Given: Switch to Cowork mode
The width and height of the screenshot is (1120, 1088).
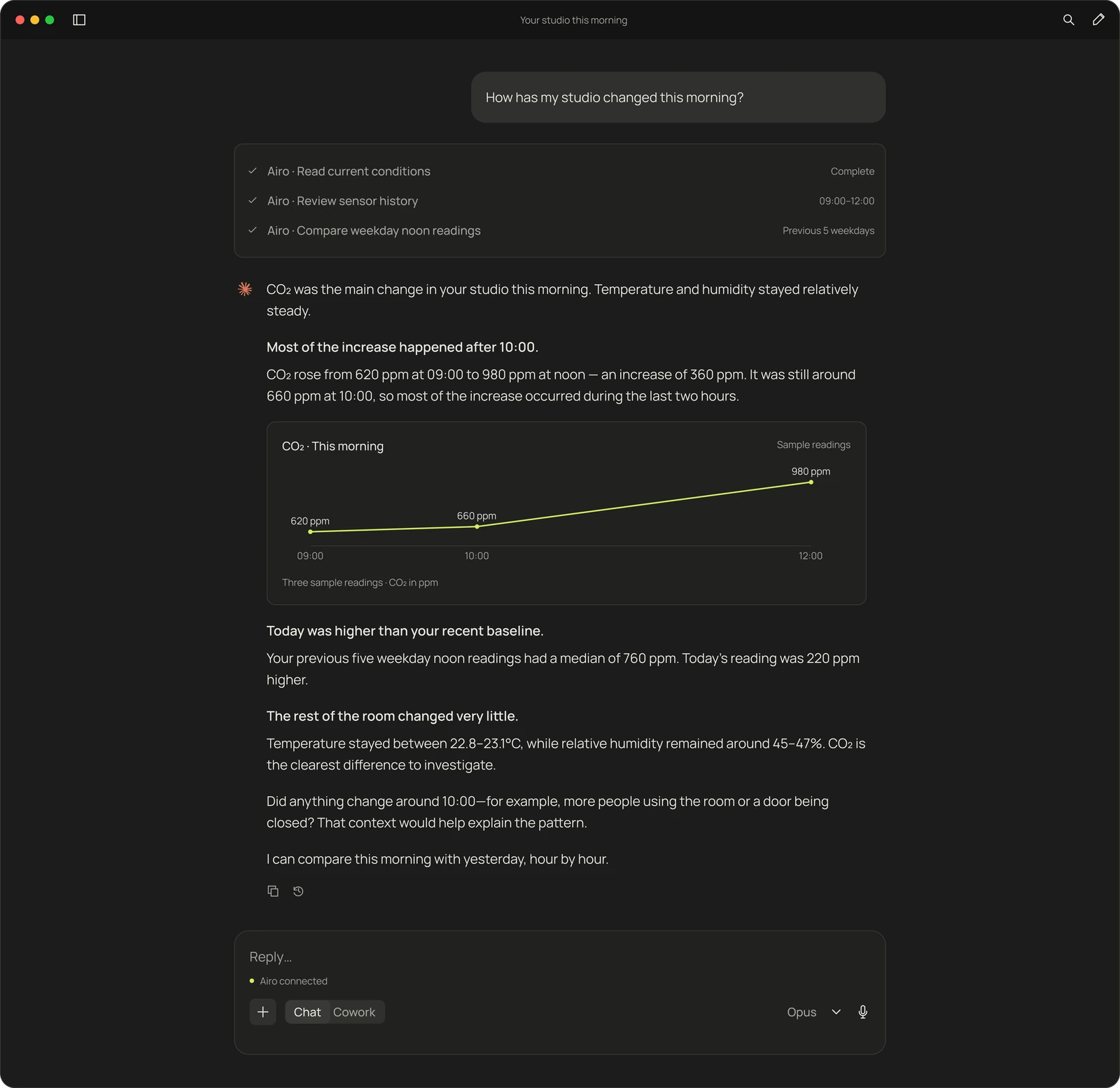Looking at the screenshot, I should 354,1012.
